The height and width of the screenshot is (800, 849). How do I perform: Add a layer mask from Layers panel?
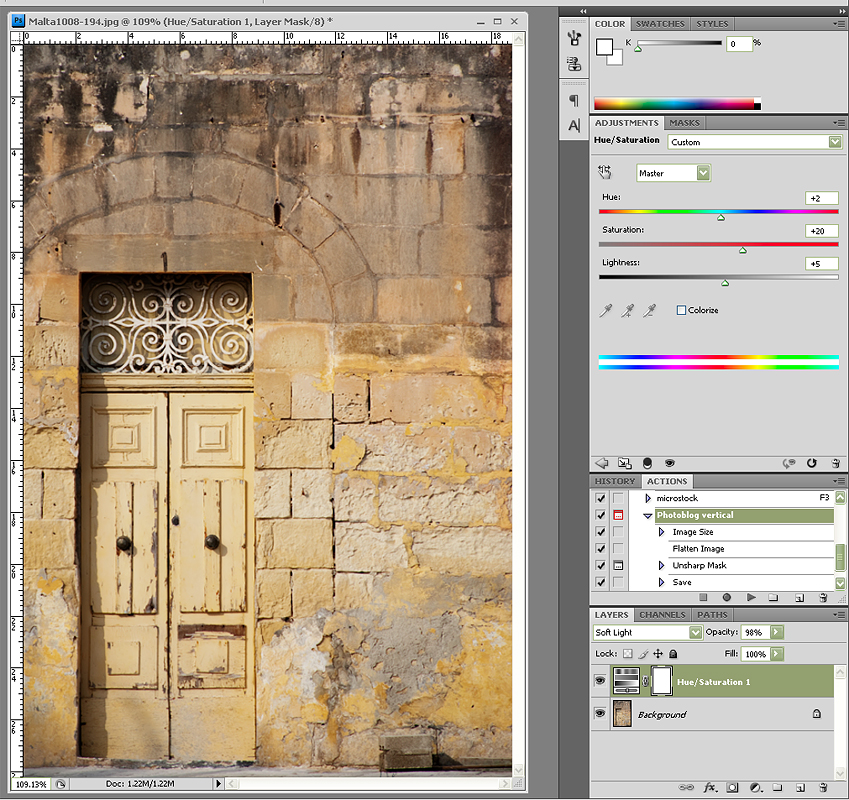[x=732, y=788]
